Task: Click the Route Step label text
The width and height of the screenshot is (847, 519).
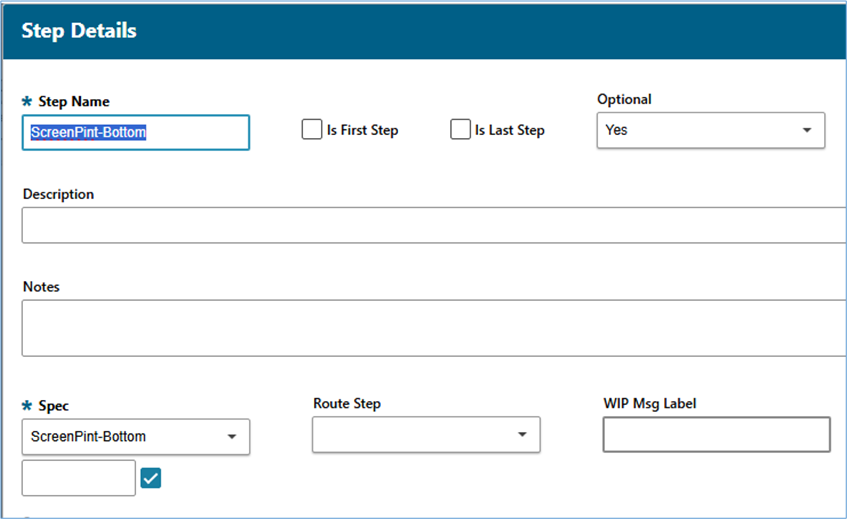Action: pos(346,404)
